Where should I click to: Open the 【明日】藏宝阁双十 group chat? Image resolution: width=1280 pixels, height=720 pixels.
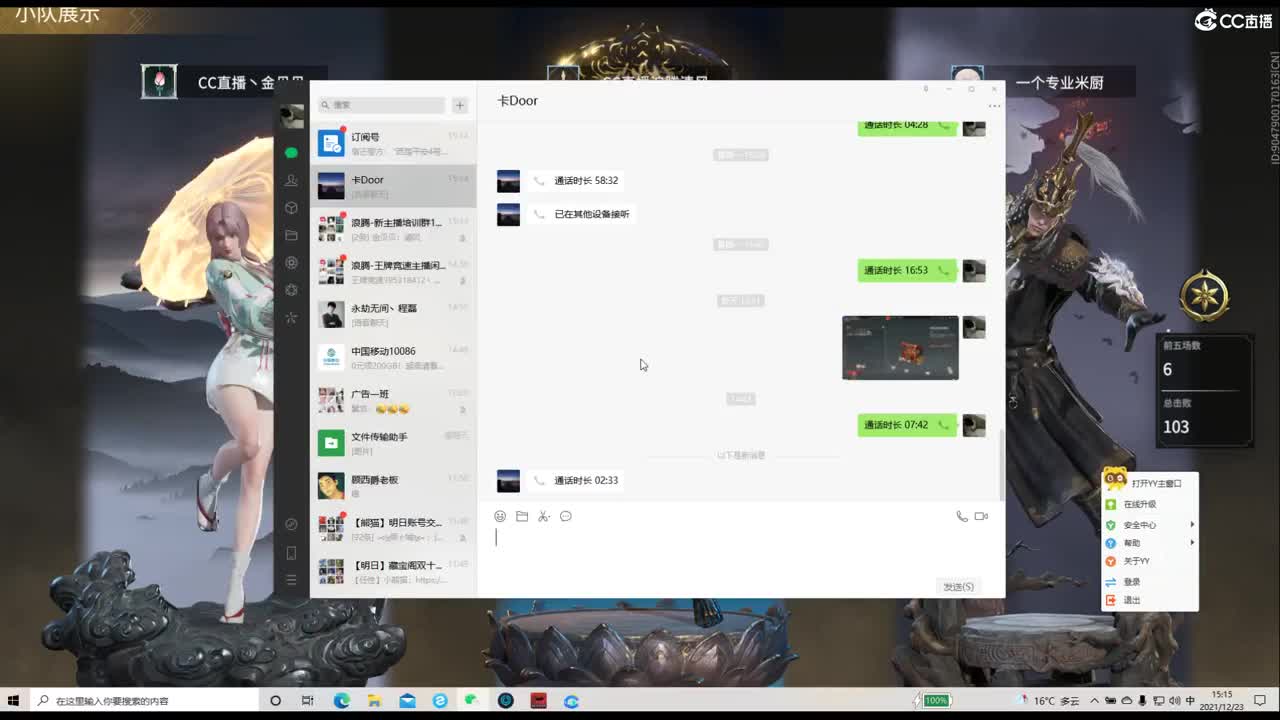pyautogui.click(x=393, y=572)
